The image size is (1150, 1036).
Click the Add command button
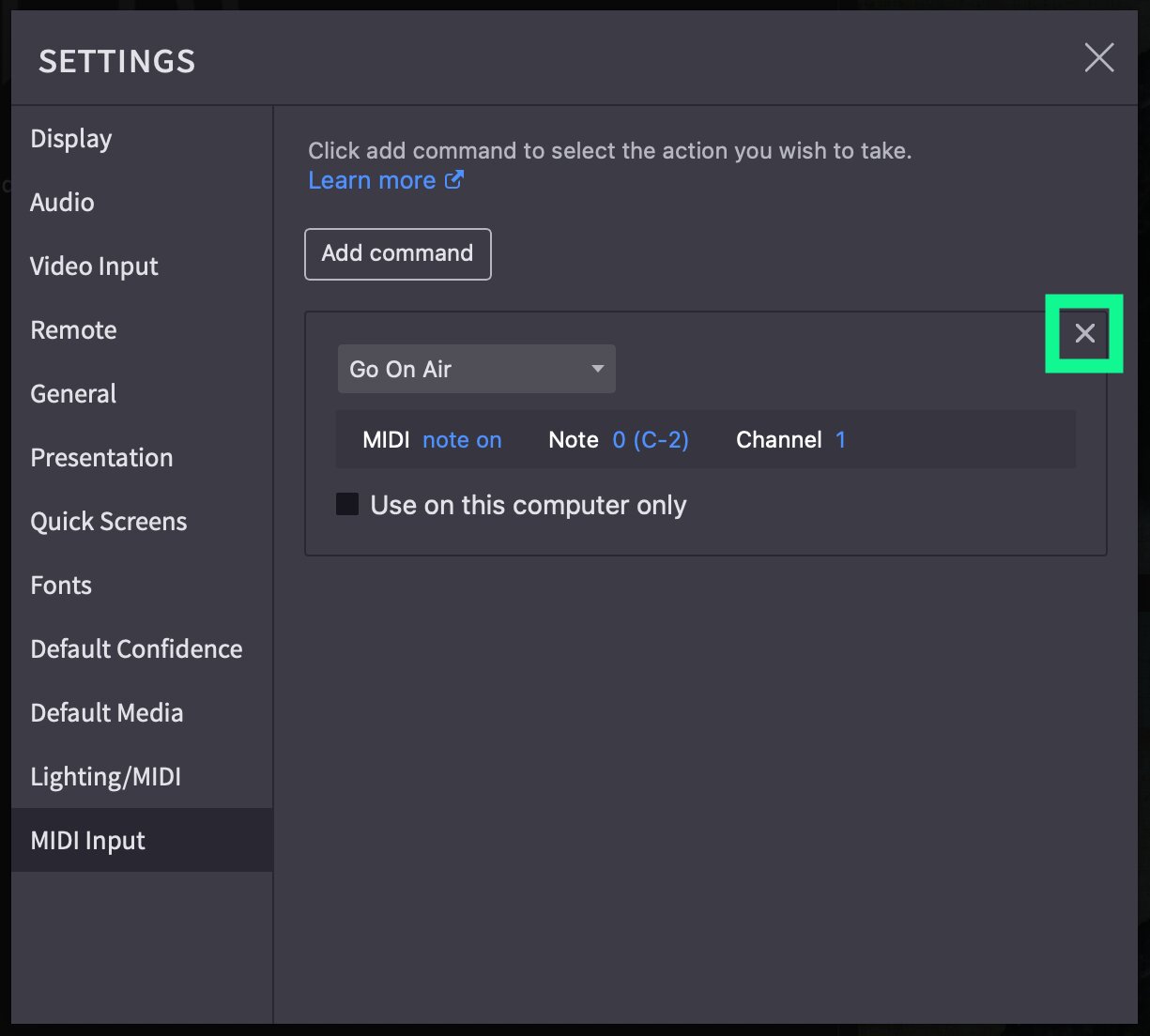point(398,253)
